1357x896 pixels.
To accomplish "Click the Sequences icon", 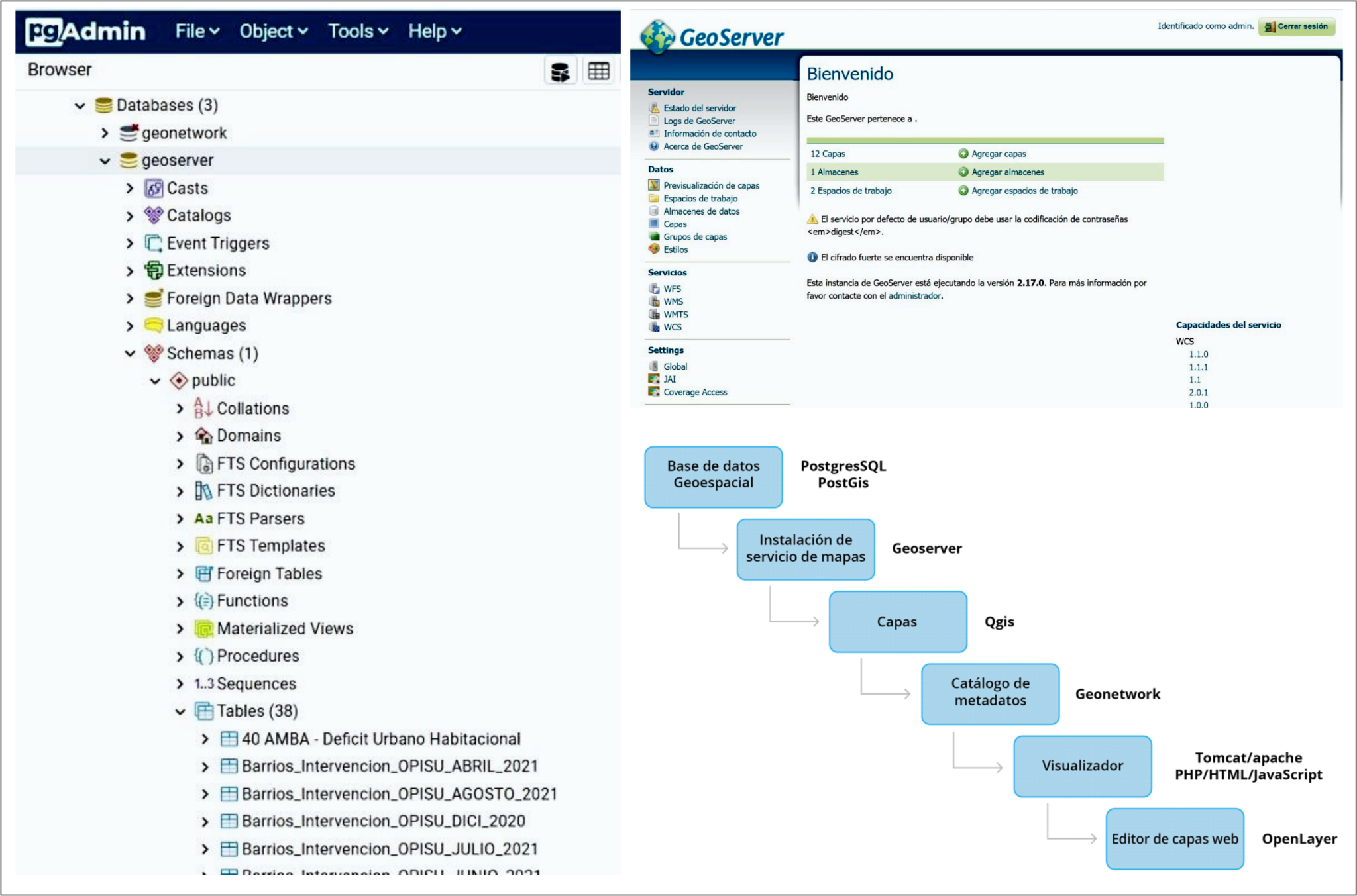I will click(x=203, y=683).
